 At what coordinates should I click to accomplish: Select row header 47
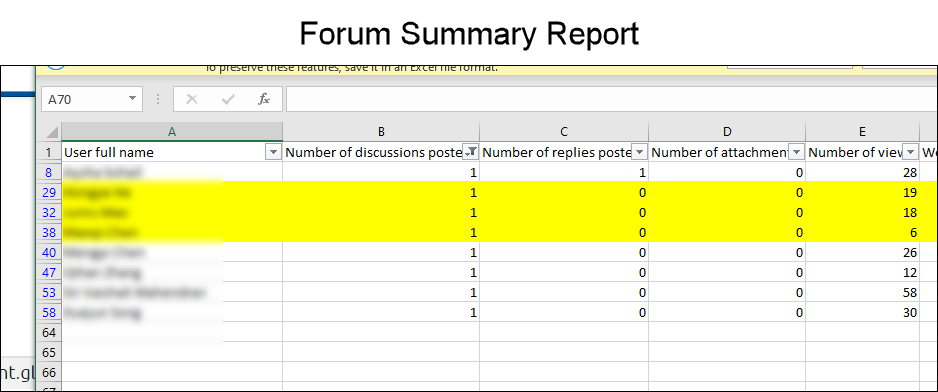pyautogui.click(x=49, y=272)
